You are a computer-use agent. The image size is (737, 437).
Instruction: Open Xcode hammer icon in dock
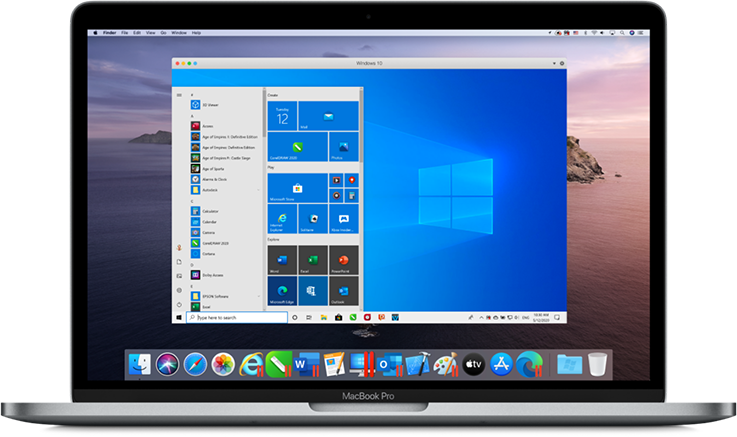(x=418, y=364)
